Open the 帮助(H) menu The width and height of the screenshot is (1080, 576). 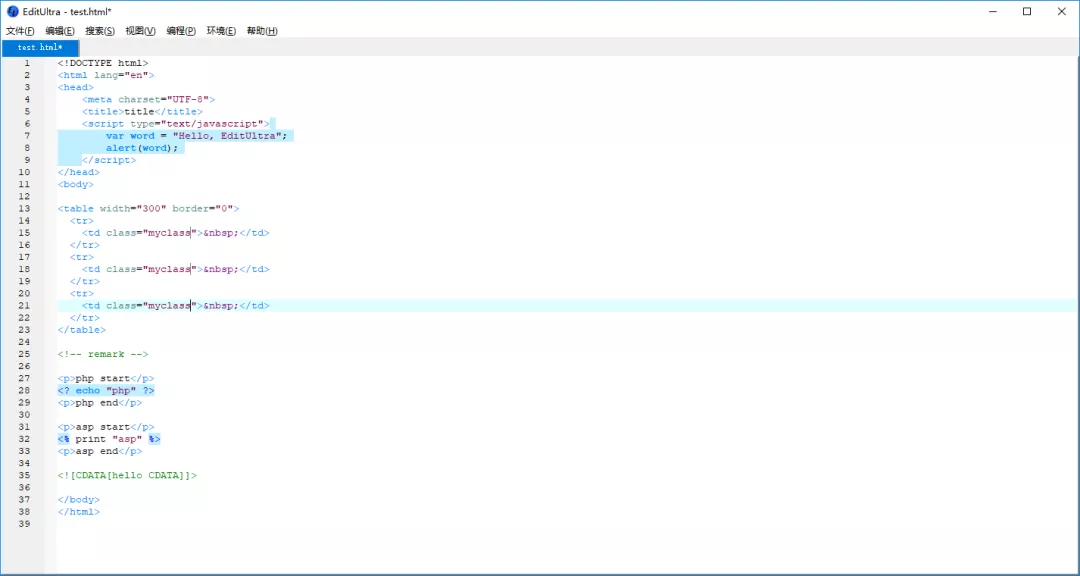click(x=262, y=31)
